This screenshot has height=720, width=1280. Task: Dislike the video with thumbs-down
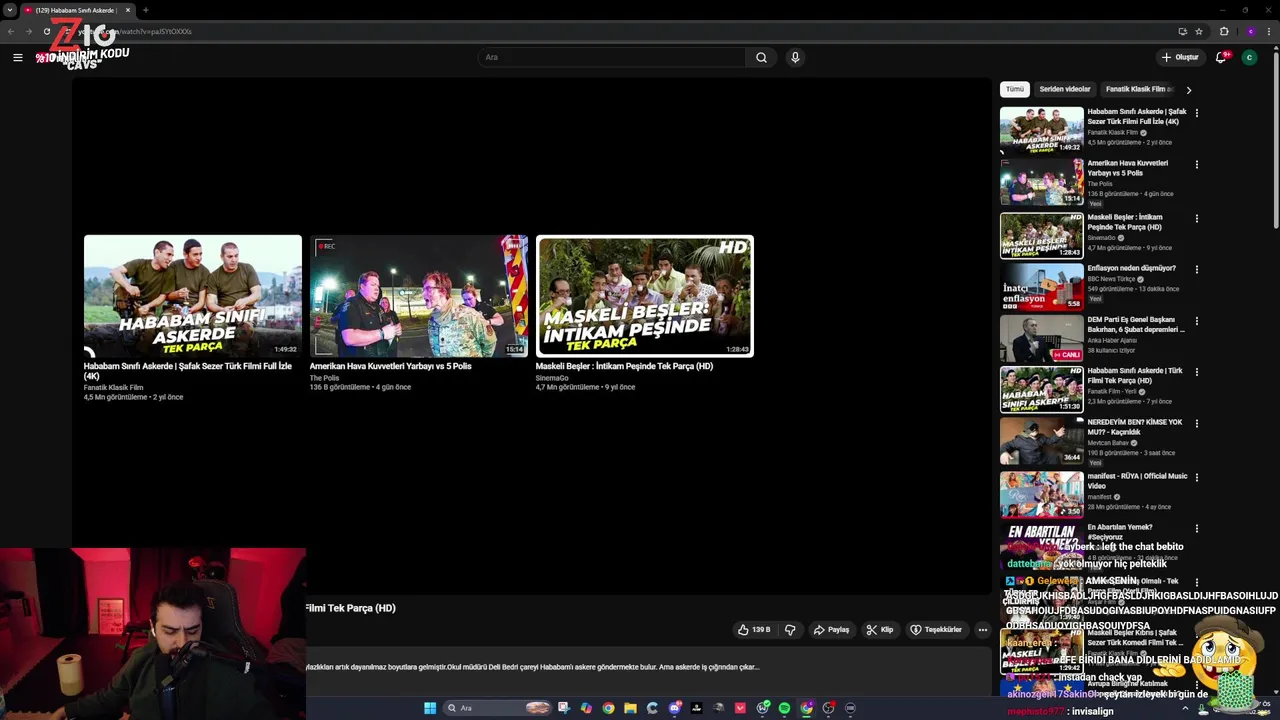[x=790, y=630]
